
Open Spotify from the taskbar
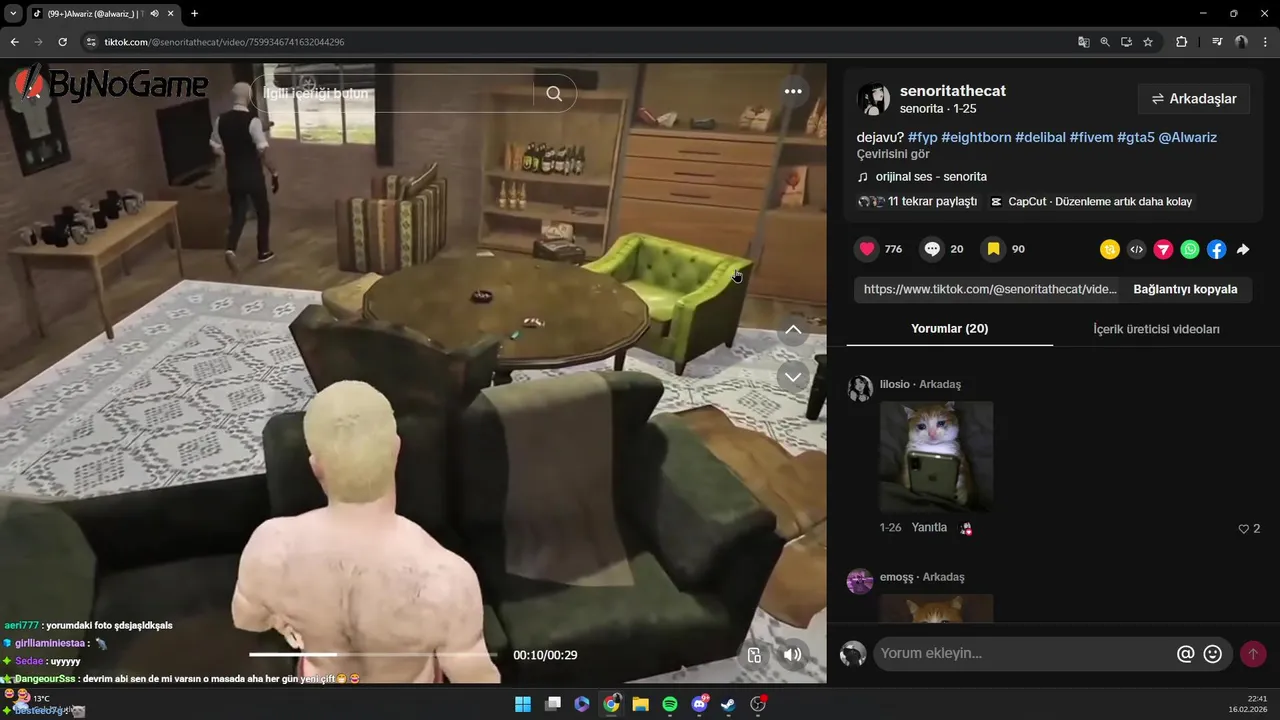tap(670, 704)
